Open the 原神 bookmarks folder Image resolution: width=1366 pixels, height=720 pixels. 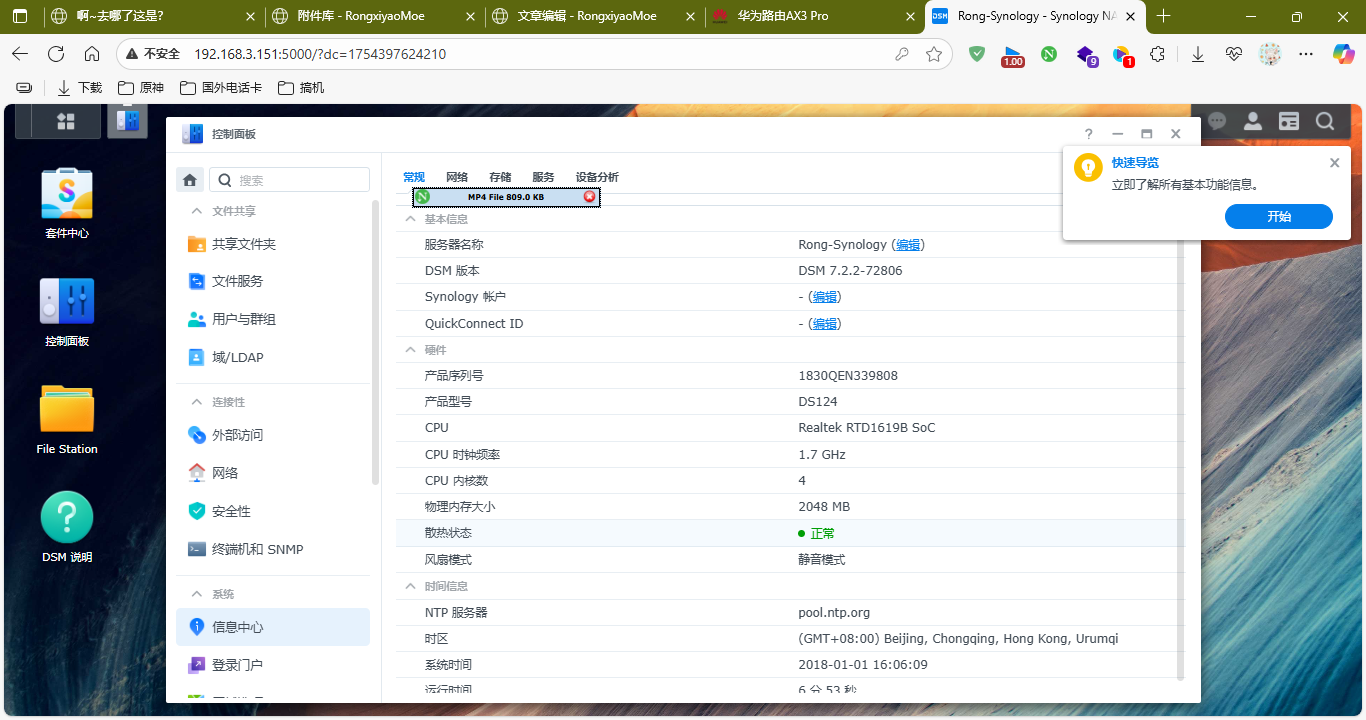[141, 88]
